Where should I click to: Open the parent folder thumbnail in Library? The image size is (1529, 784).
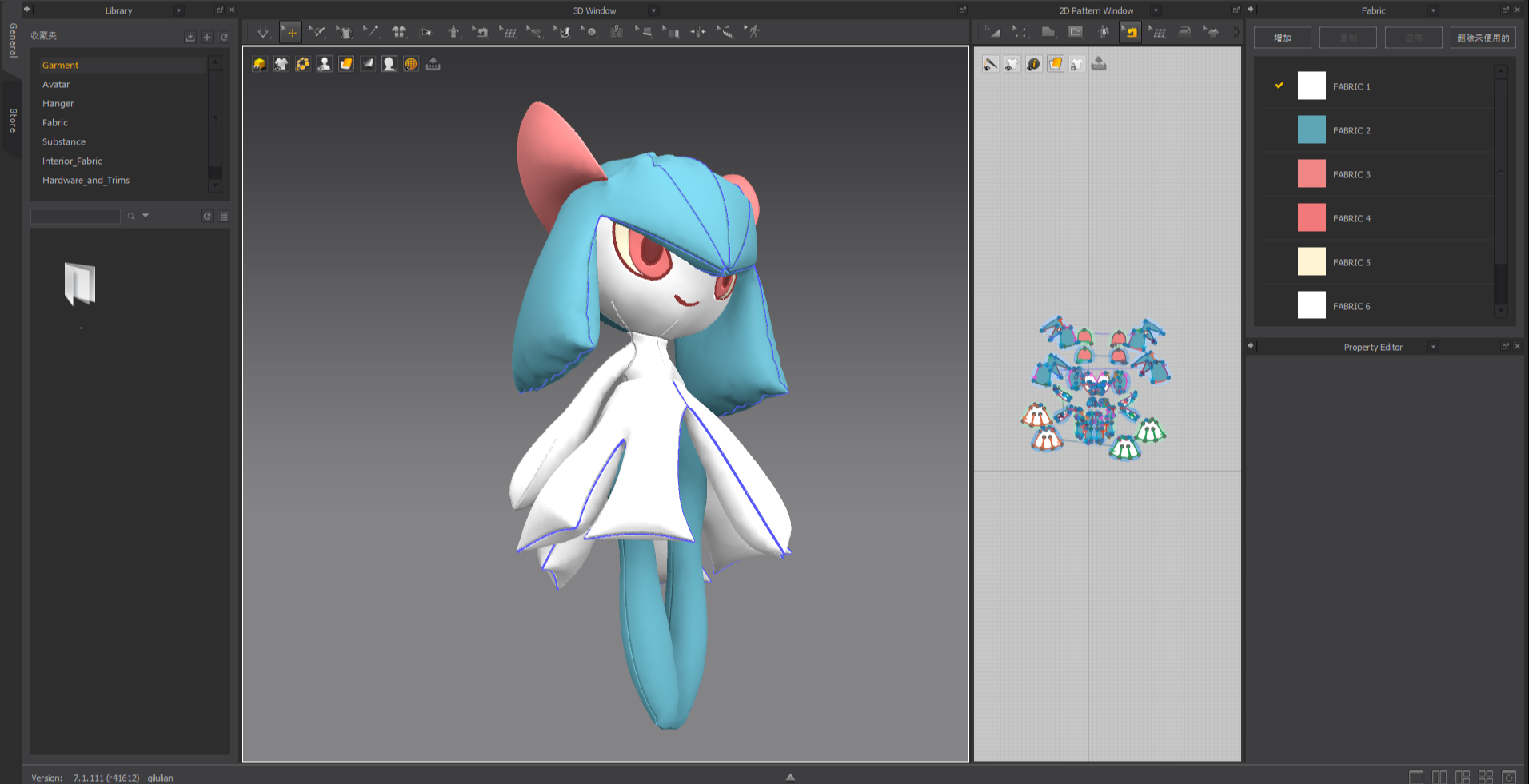(x=79, y=284)
